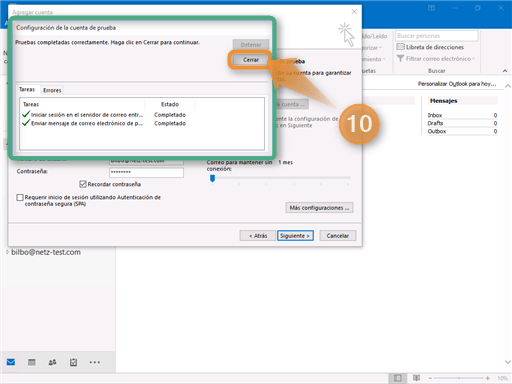Click the Cerrar button in test dialog
Image resolution: width=512 pixels, height=384 pixels.
(x=251, y=60)
